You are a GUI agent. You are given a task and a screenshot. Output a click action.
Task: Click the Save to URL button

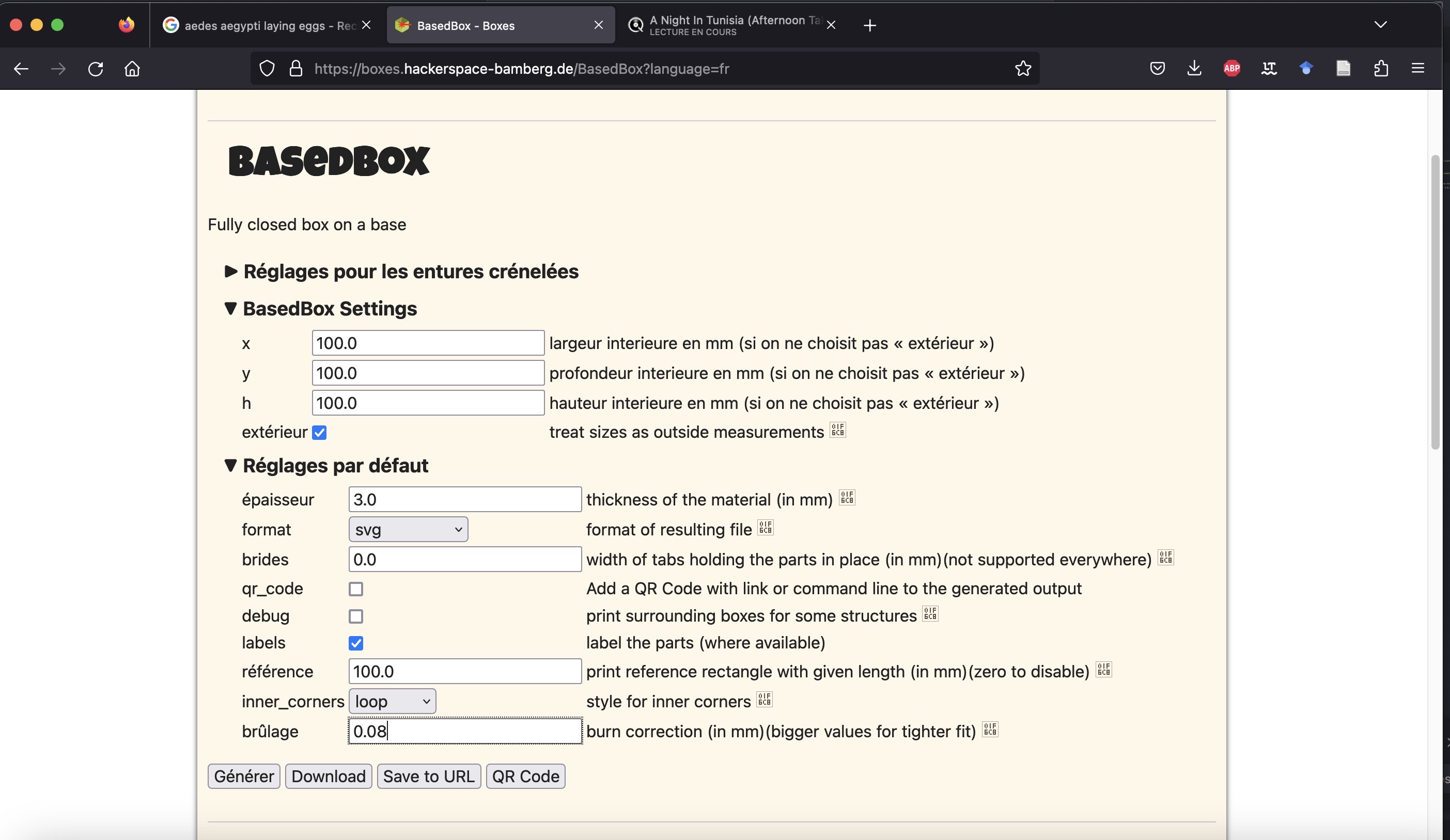click(429, 776)
